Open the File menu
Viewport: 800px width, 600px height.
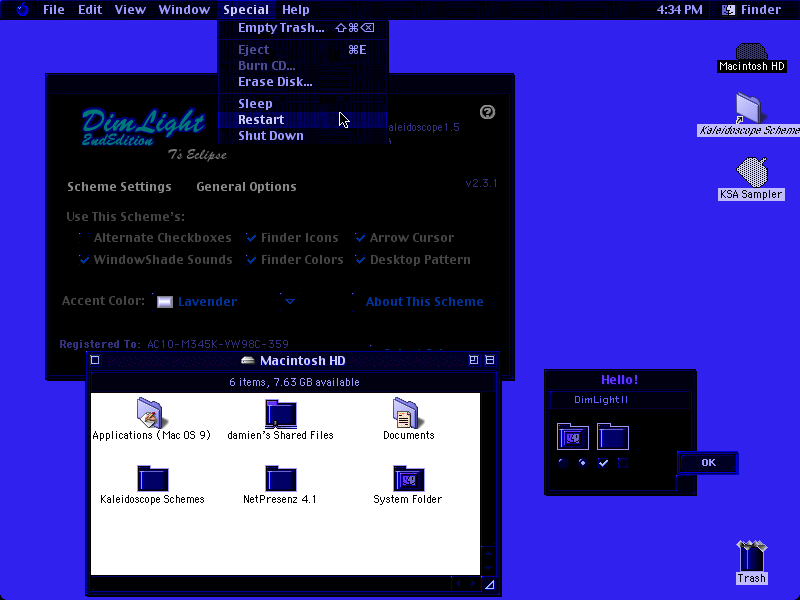pyautogui.click(x=54, y=9)
